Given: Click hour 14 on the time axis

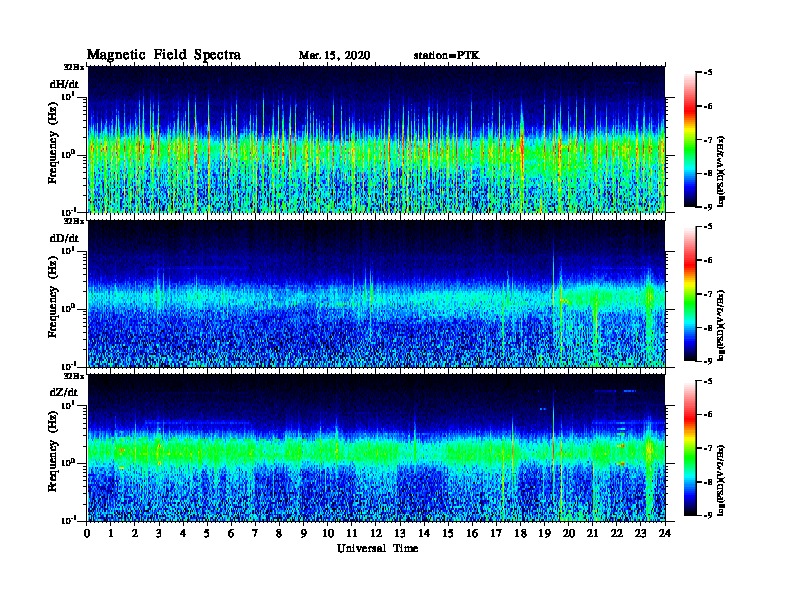Looking at the screenshot, I should (424, 533).
